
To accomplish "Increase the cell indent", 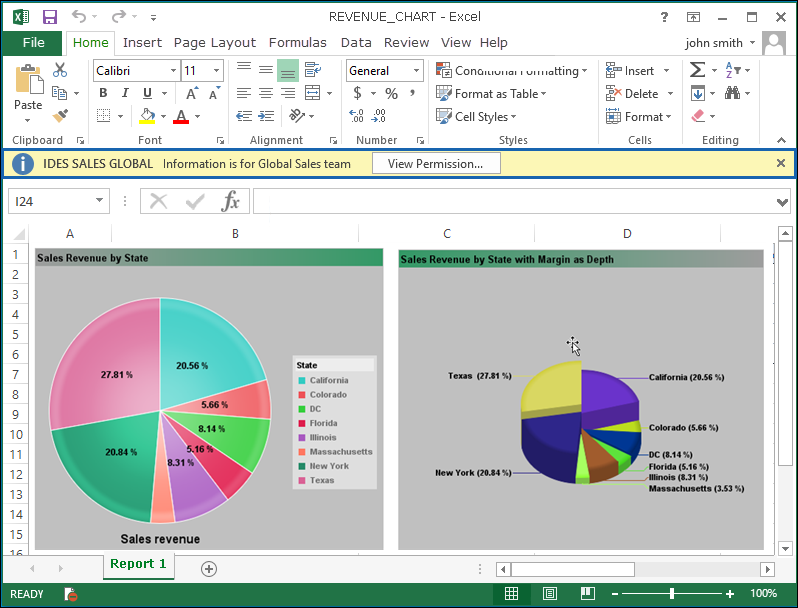I will [x=266, y=117].
